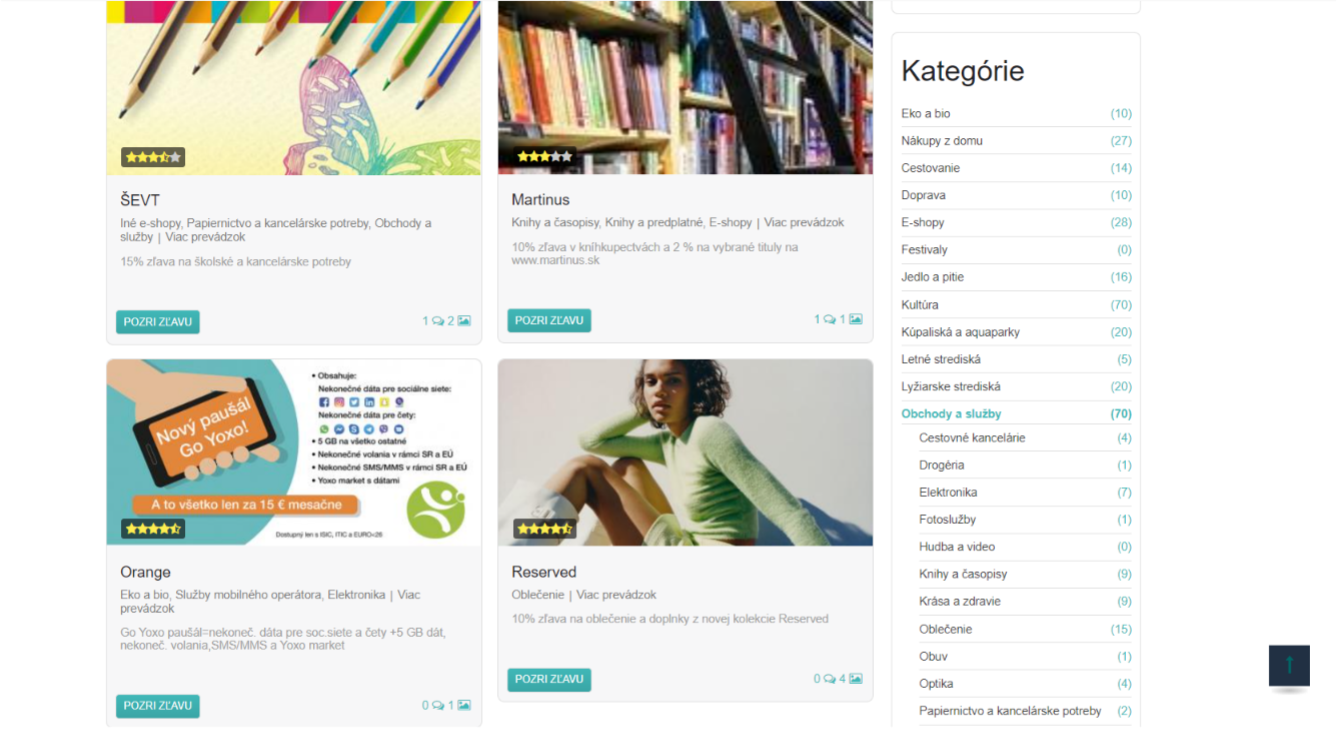Click the photos icon on Martinus card
Image resolution: width=1341 pixels, height=730 pixels.
(x=856, y=320)
